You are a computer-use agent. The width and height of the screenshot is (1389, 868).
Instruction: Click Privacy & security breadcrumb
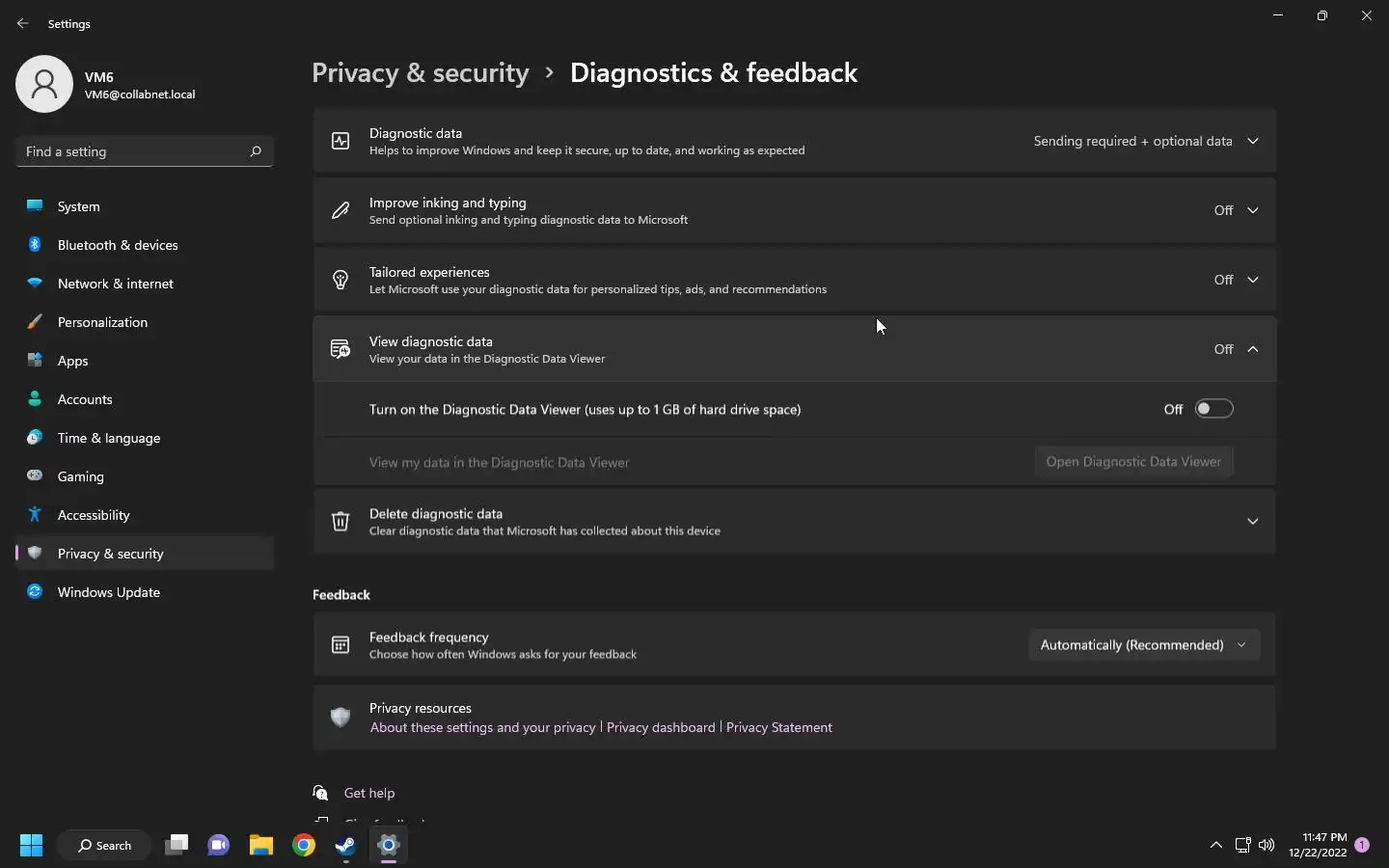421,73
